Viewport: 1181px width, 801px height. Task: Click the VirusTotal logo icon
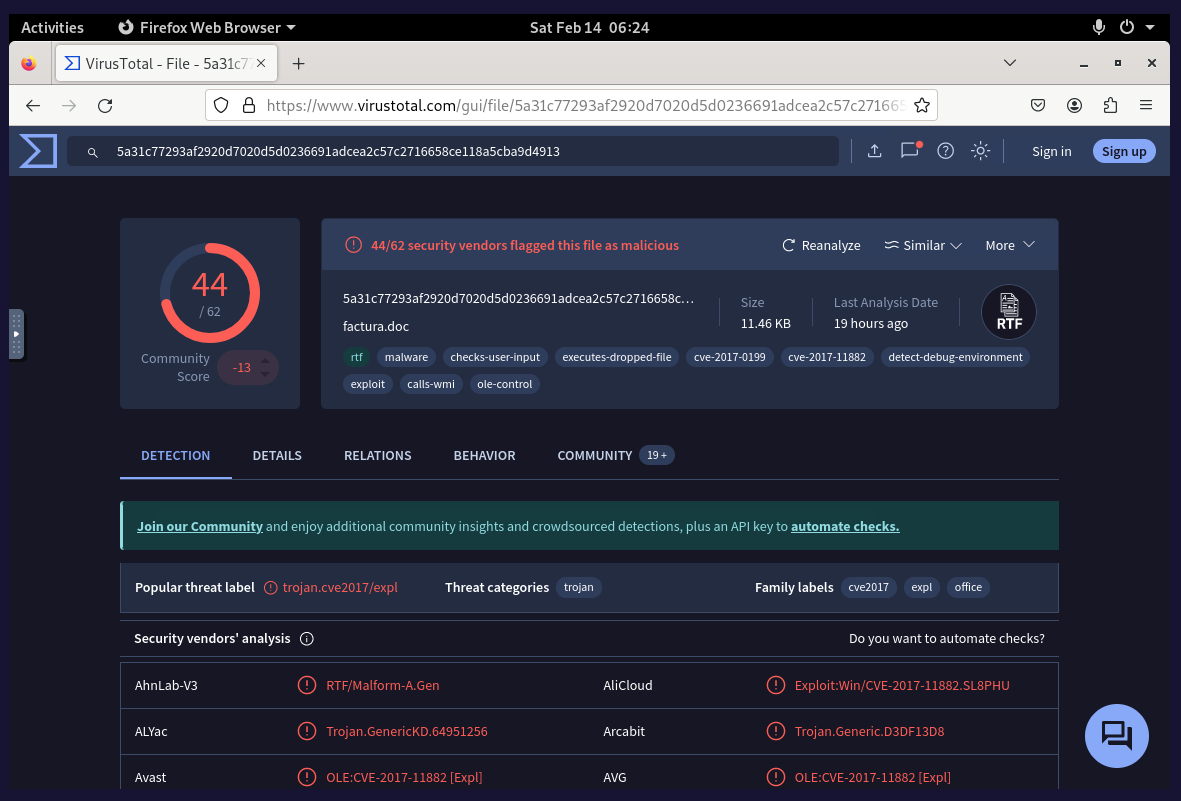[38, 151]
